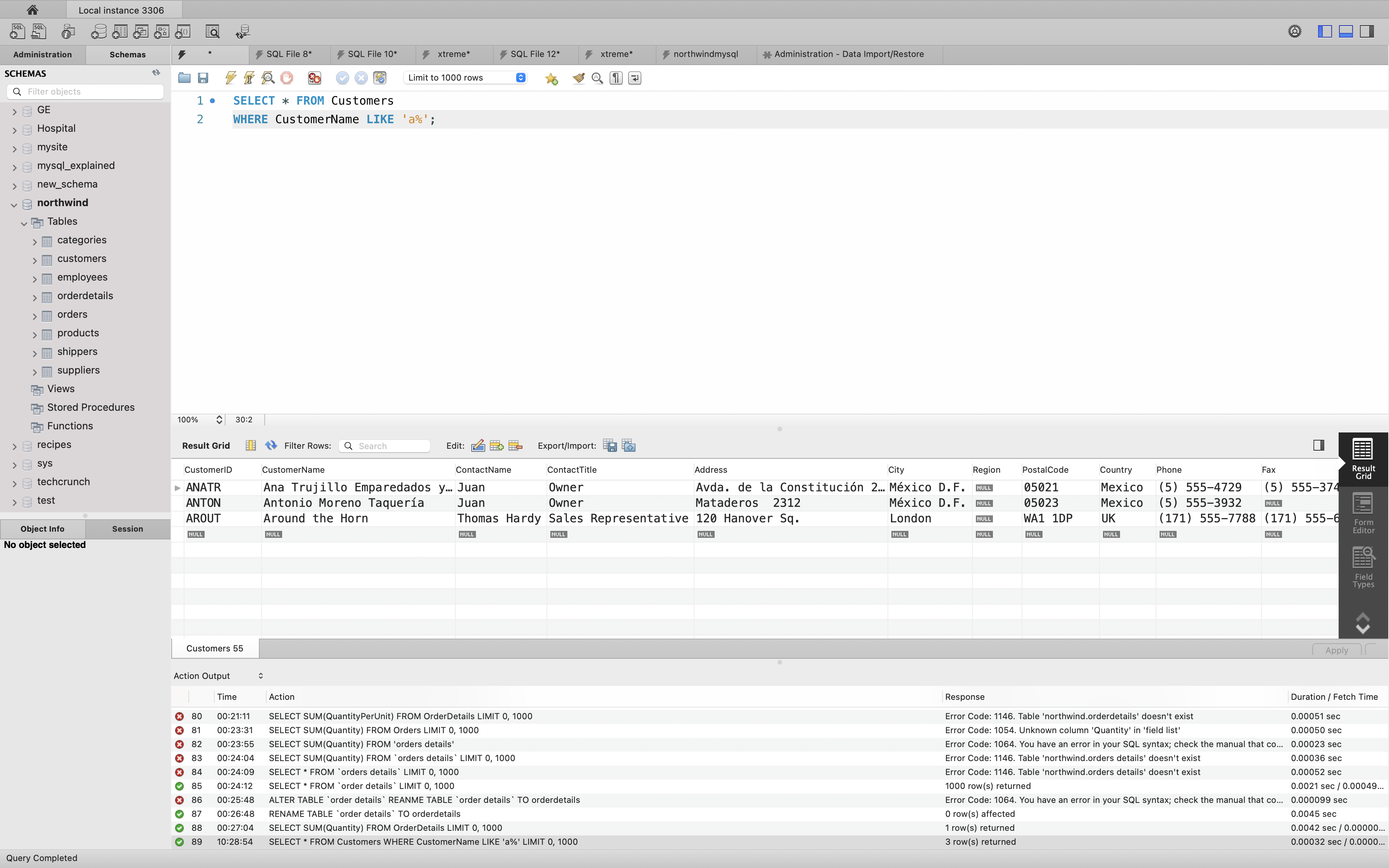Screen dimensions: 1389x868
Task: Open the Customers 55 result tab
Action: (215, 648)
